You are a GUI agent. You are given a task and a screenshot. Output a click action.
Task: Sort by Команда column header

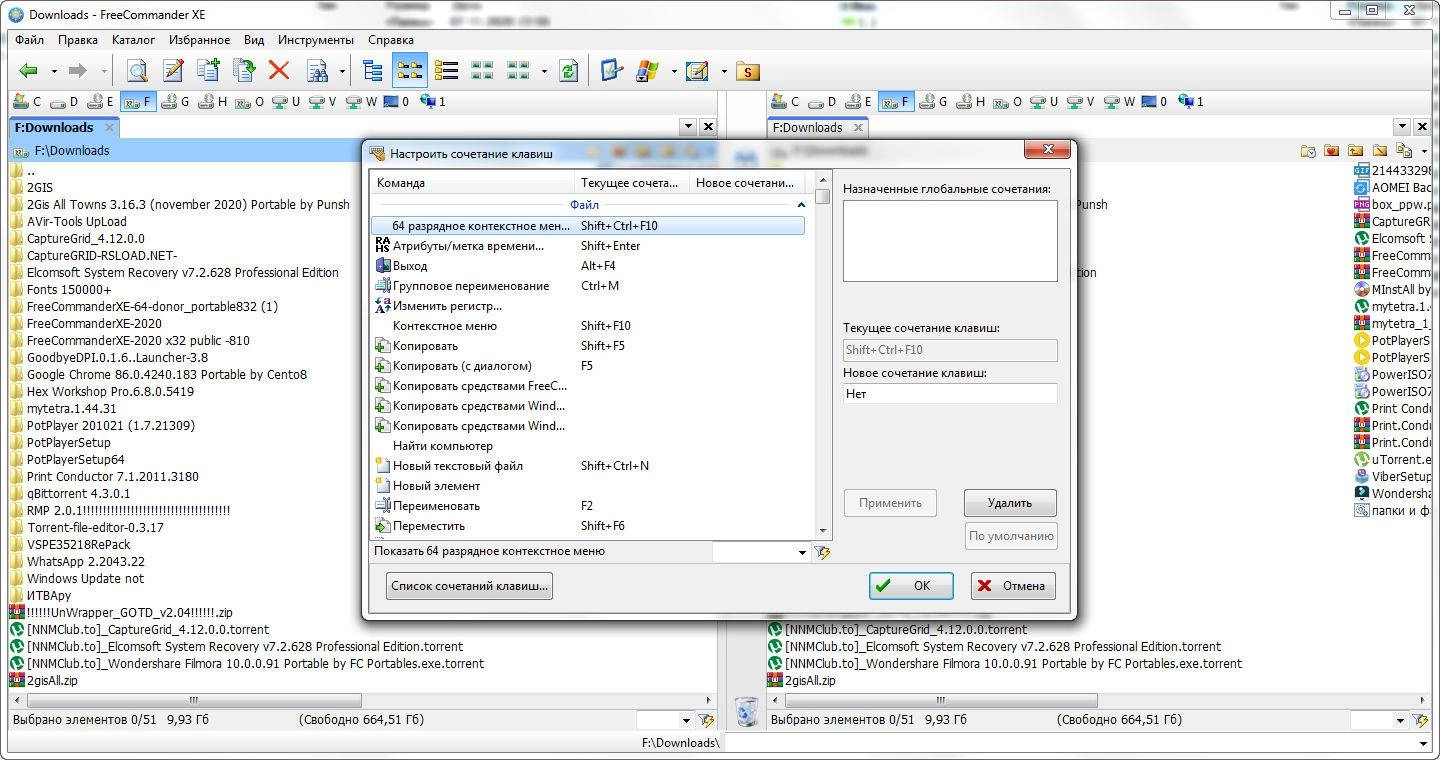(x=473, y=183)
